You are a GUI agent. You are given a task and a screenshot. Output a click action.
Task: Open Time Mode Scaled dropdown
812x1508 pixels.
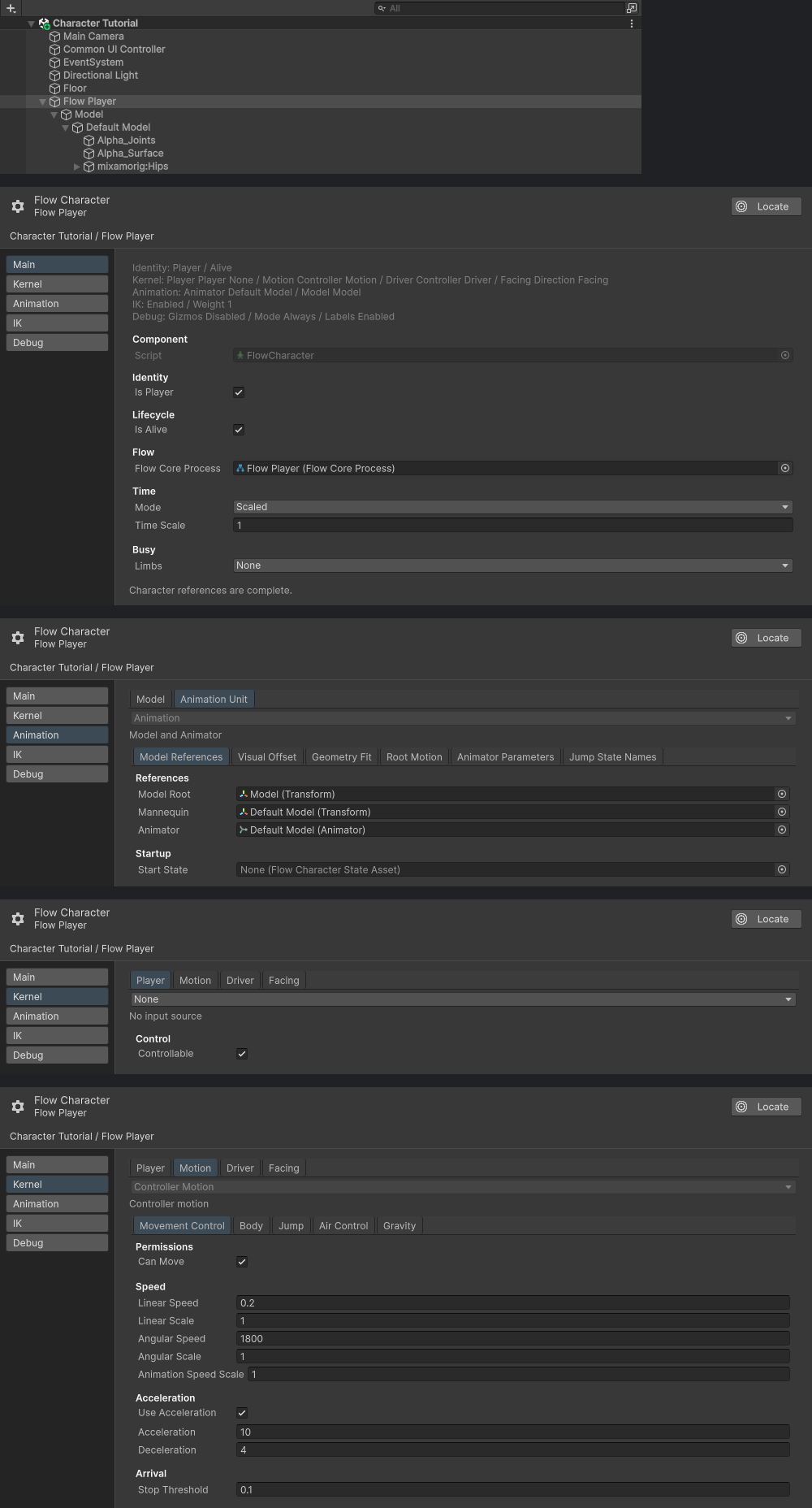click(513, 507)
